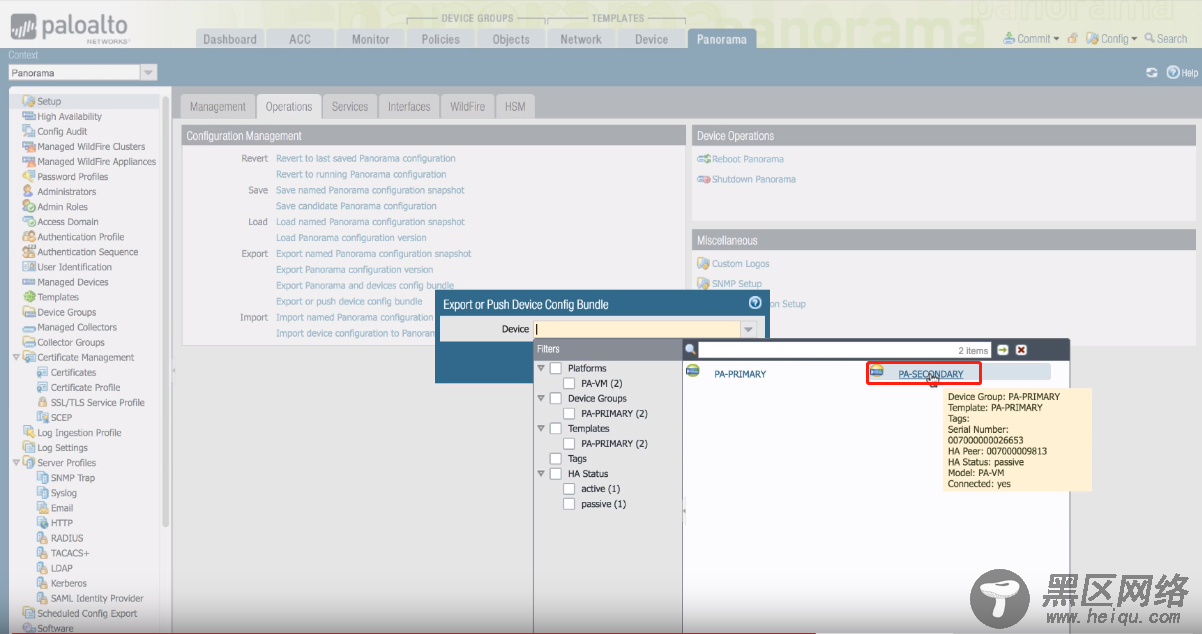Open Password Profiles in sidebar
This screenshot has width=1202, height=634.
coord(72,176)
